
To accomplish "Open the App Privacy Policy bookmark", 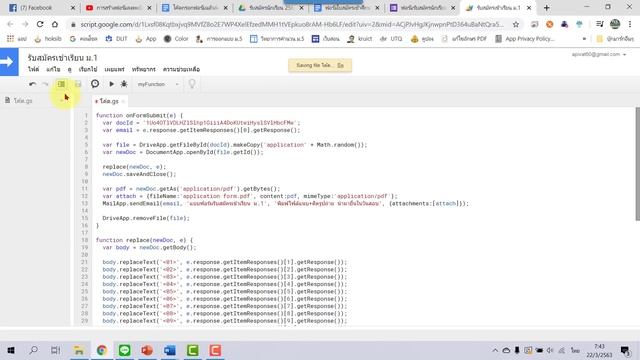I will coord(524,39).
